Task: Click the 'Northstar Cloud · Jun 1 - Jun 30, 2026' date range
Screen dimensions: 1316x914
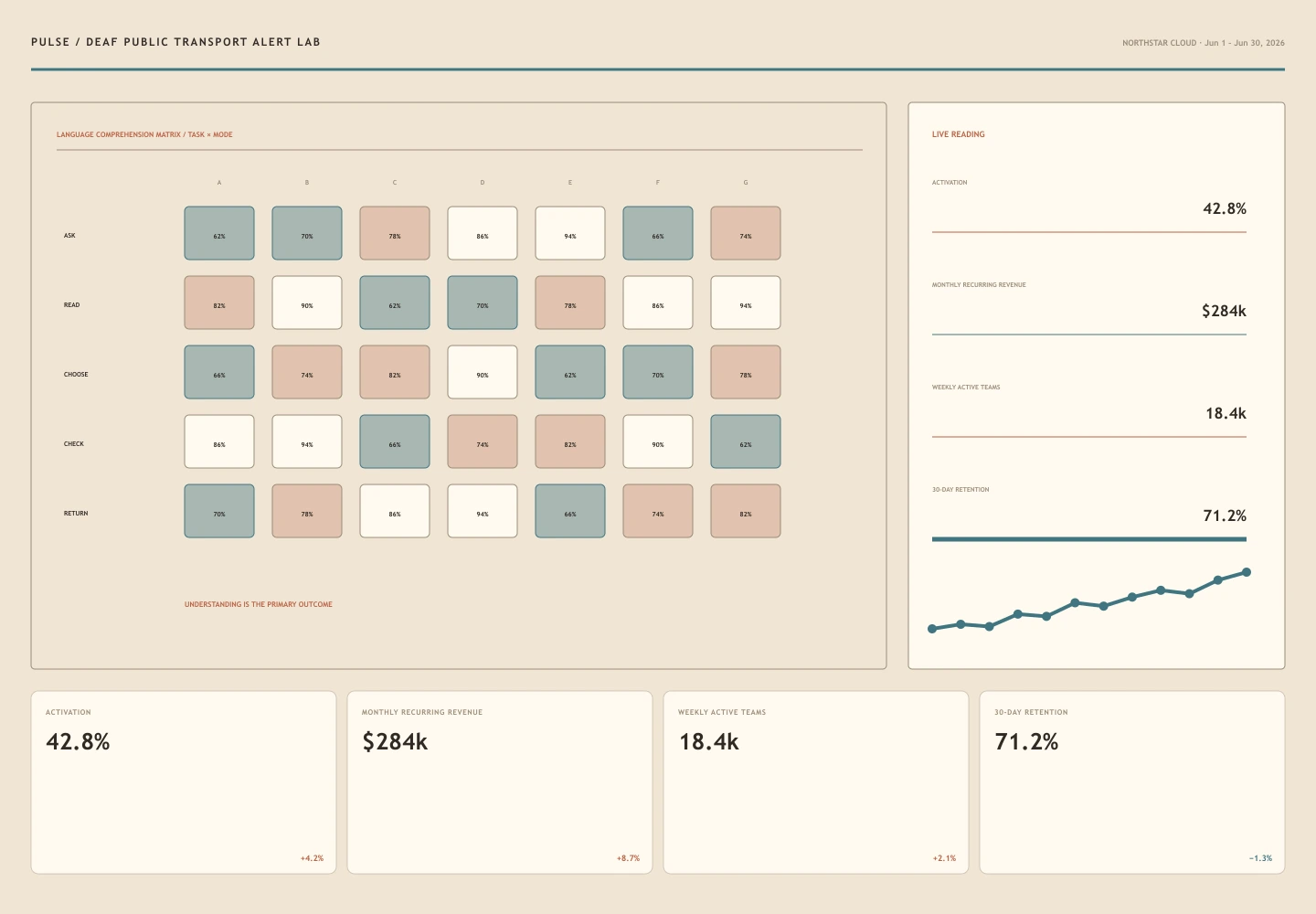Action: coord(1203,43)
